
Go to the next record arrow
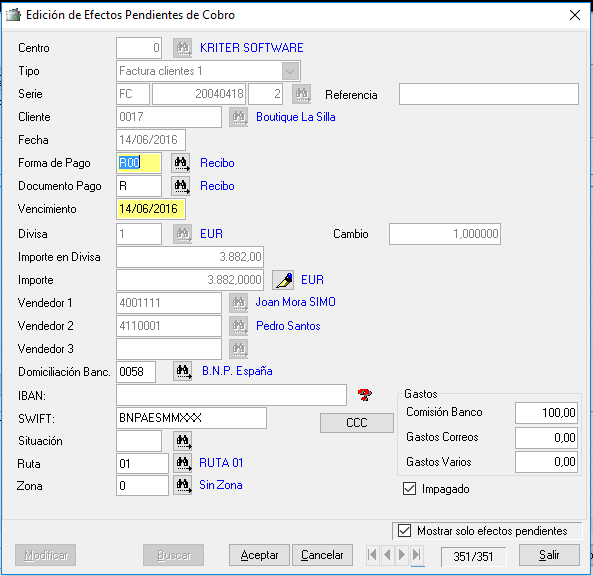click(x=402, y=555)
